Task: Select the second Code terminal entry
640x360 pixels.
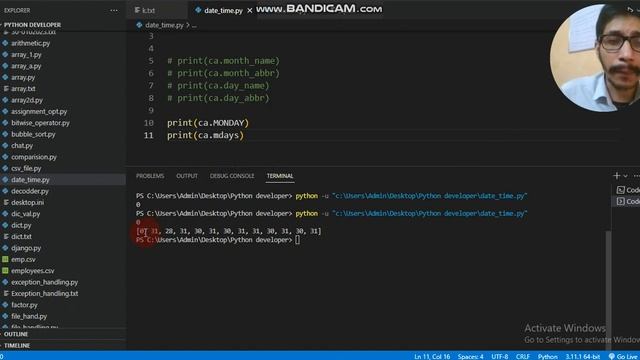Action: 628,202
